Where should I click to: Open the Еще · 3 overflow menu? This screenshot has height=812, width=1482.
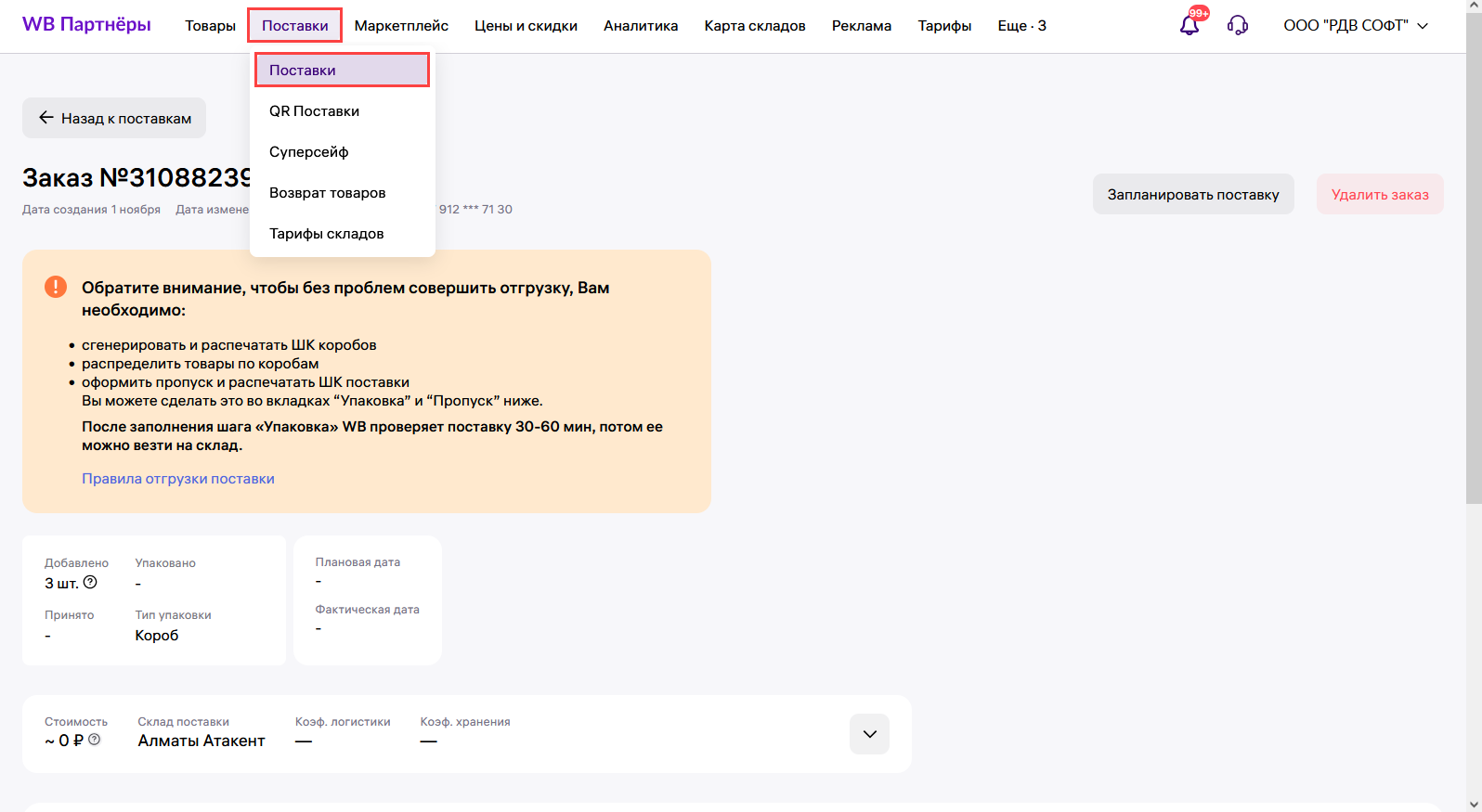(1021, 25)
